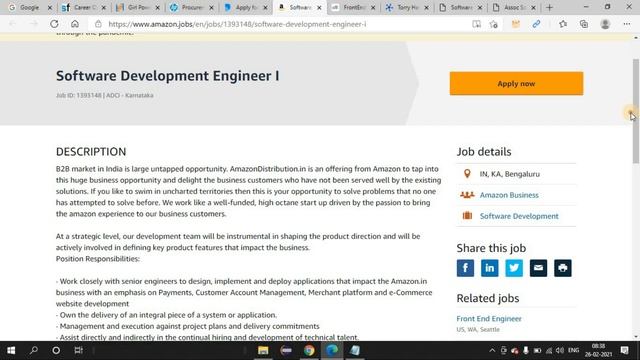
Task: Show hidden system tray icons
Action: pos(492,350)
